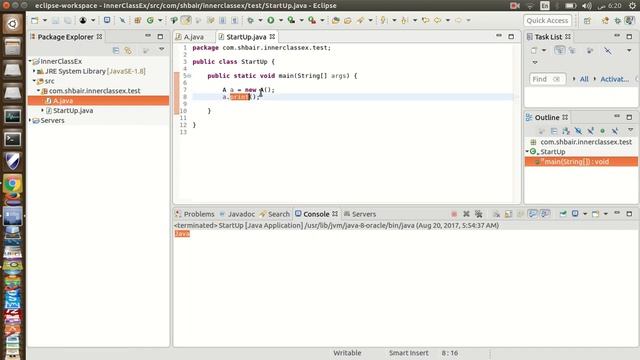
Task: Click the Open Type toolbar icon
Action: click(336, 20)
